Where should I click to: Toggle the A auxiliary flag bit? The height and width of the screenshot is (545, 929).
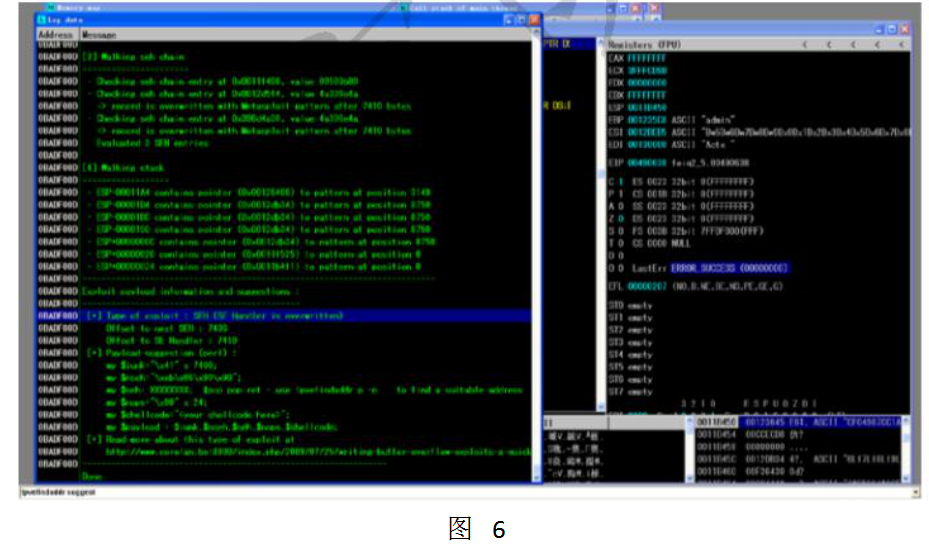coord(620,207)
